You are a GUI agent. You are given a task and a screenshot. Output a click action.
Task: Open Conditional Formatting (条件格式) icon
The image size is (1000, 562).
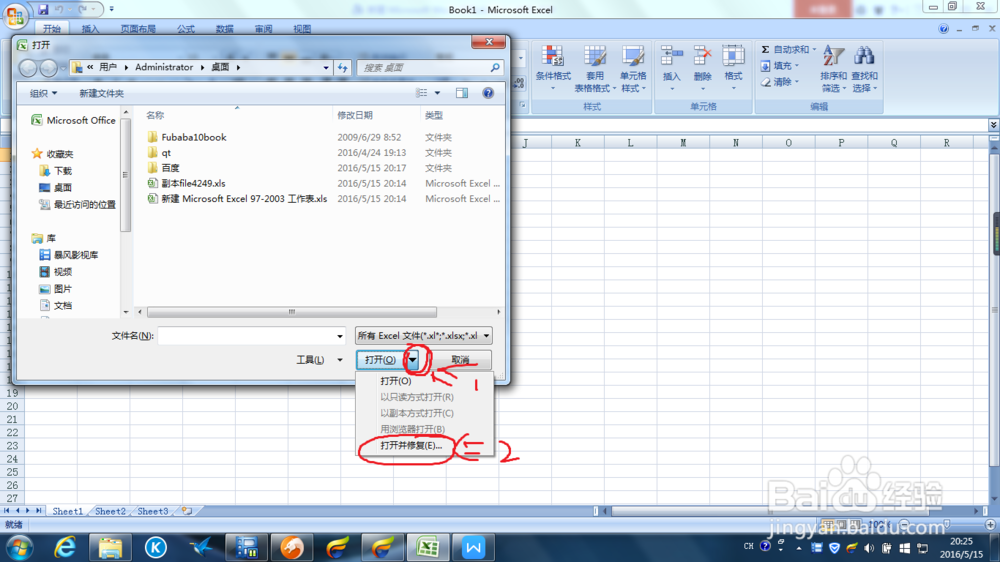(x=552, y=56)
